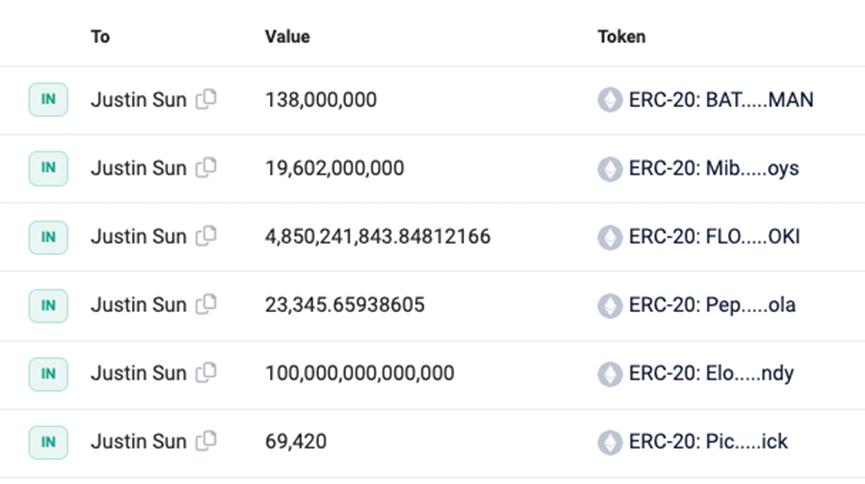Open the ERC-20: Pep.....ola token

coord(711,304)
